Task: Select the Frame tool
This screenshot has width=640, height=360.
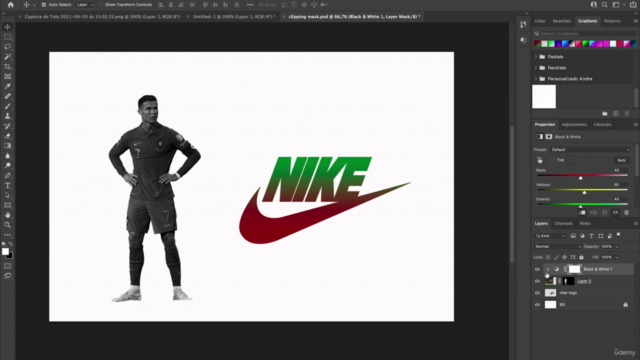Action: tap(7, 76)
